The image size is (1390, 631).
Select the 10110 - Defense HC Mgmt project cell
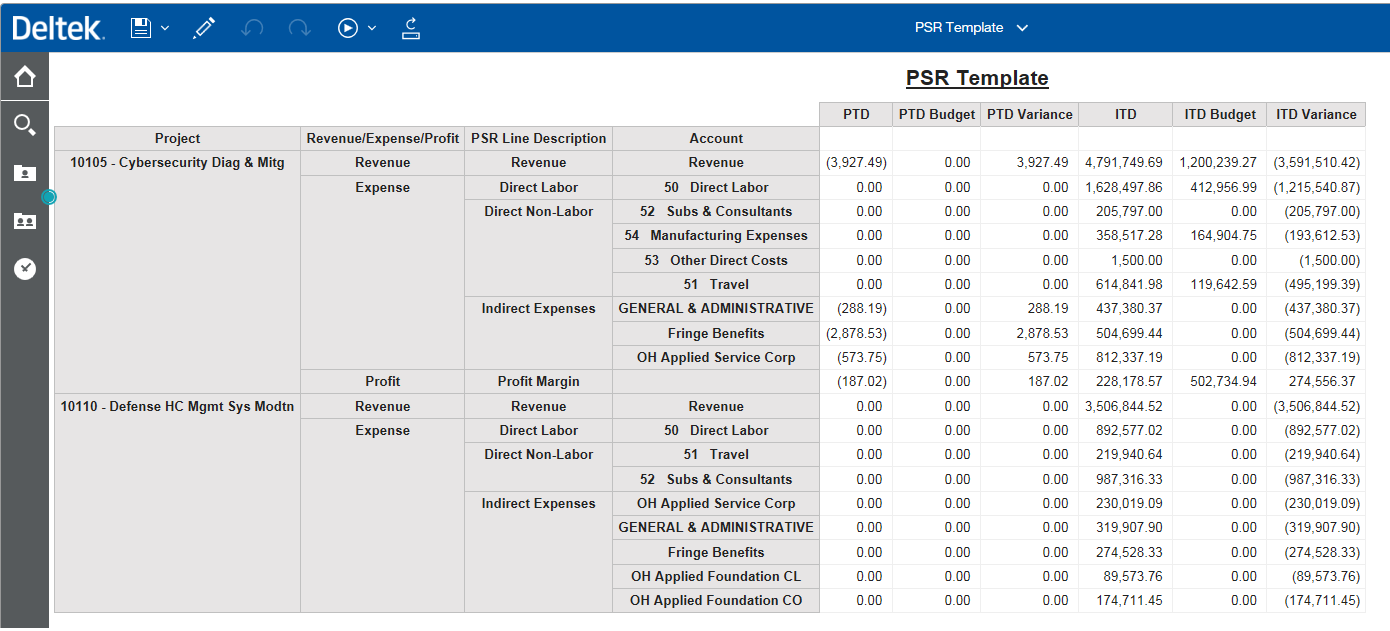point(177,407)
